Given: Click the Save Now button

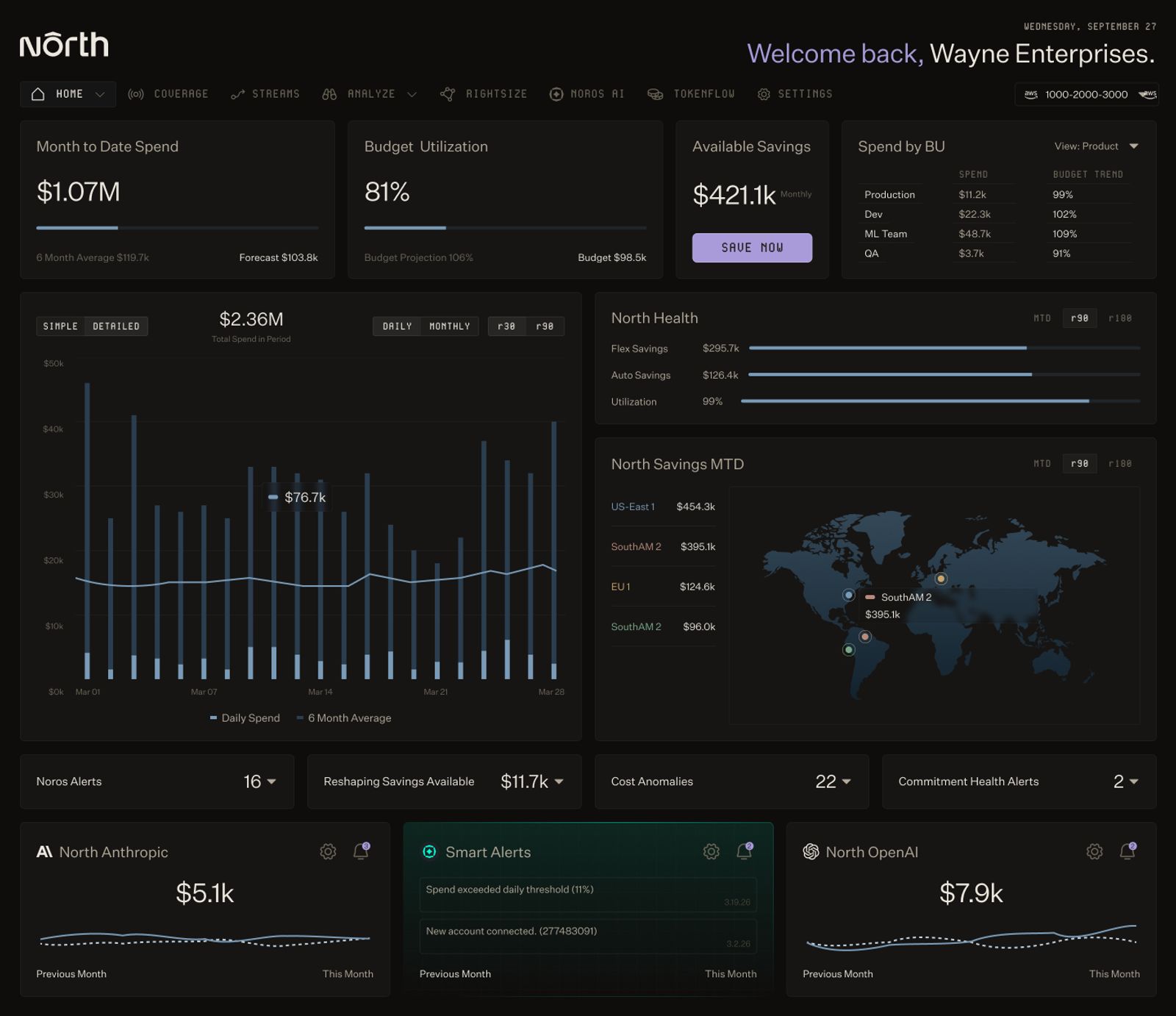Looking at the screenshot, I should click(752, 248).
